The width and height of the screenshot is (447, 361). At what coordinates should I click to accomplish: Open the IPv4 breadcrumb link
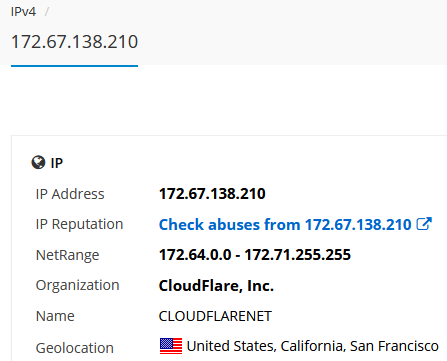pyautogui.click(x=23, y=12)
